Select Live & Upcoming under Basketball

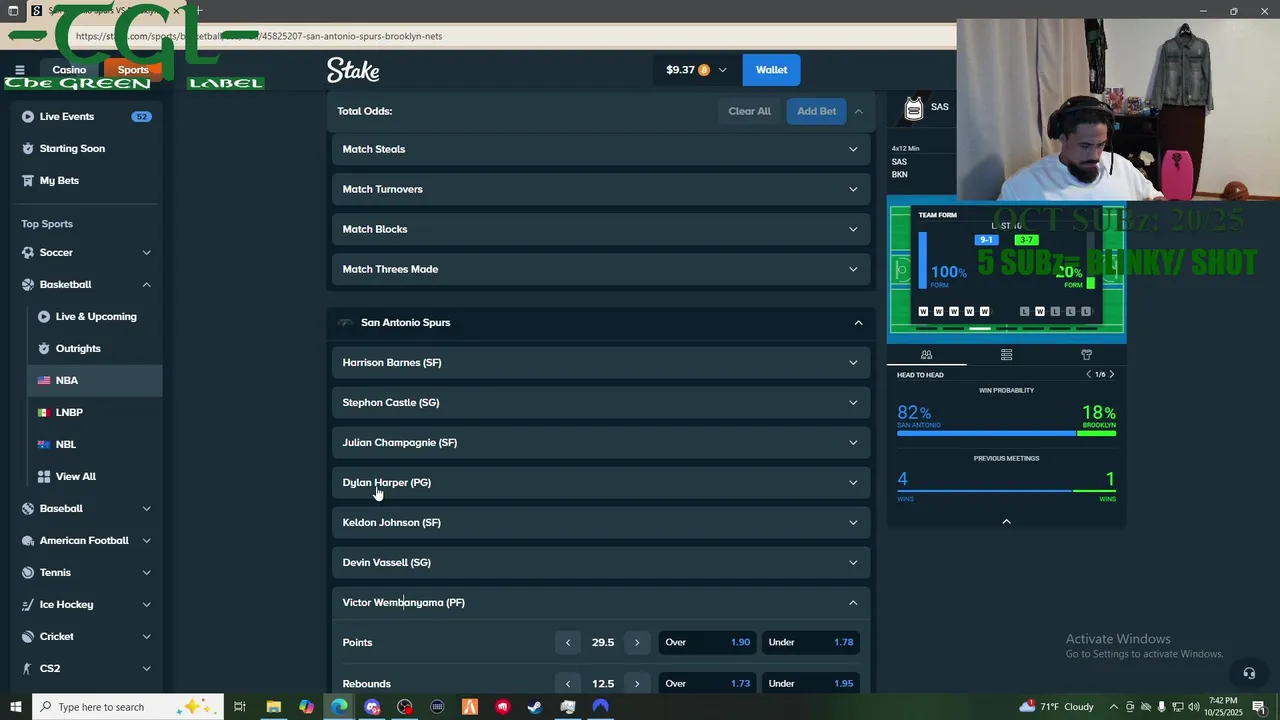click(95, 317)
